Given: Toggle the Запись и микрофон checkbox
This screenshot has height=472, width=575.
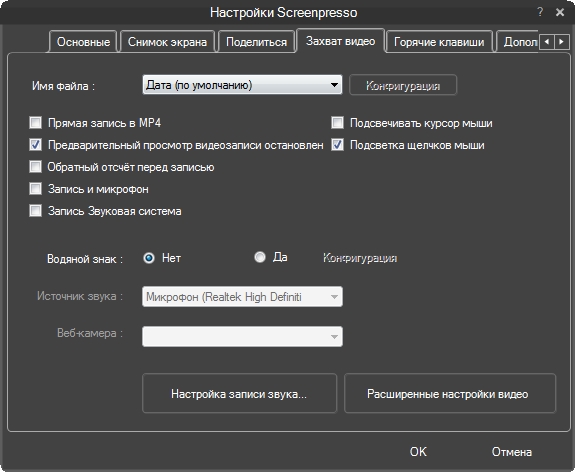Looking at the screenshot, I should pyautogui.click(x=36, y=189).
